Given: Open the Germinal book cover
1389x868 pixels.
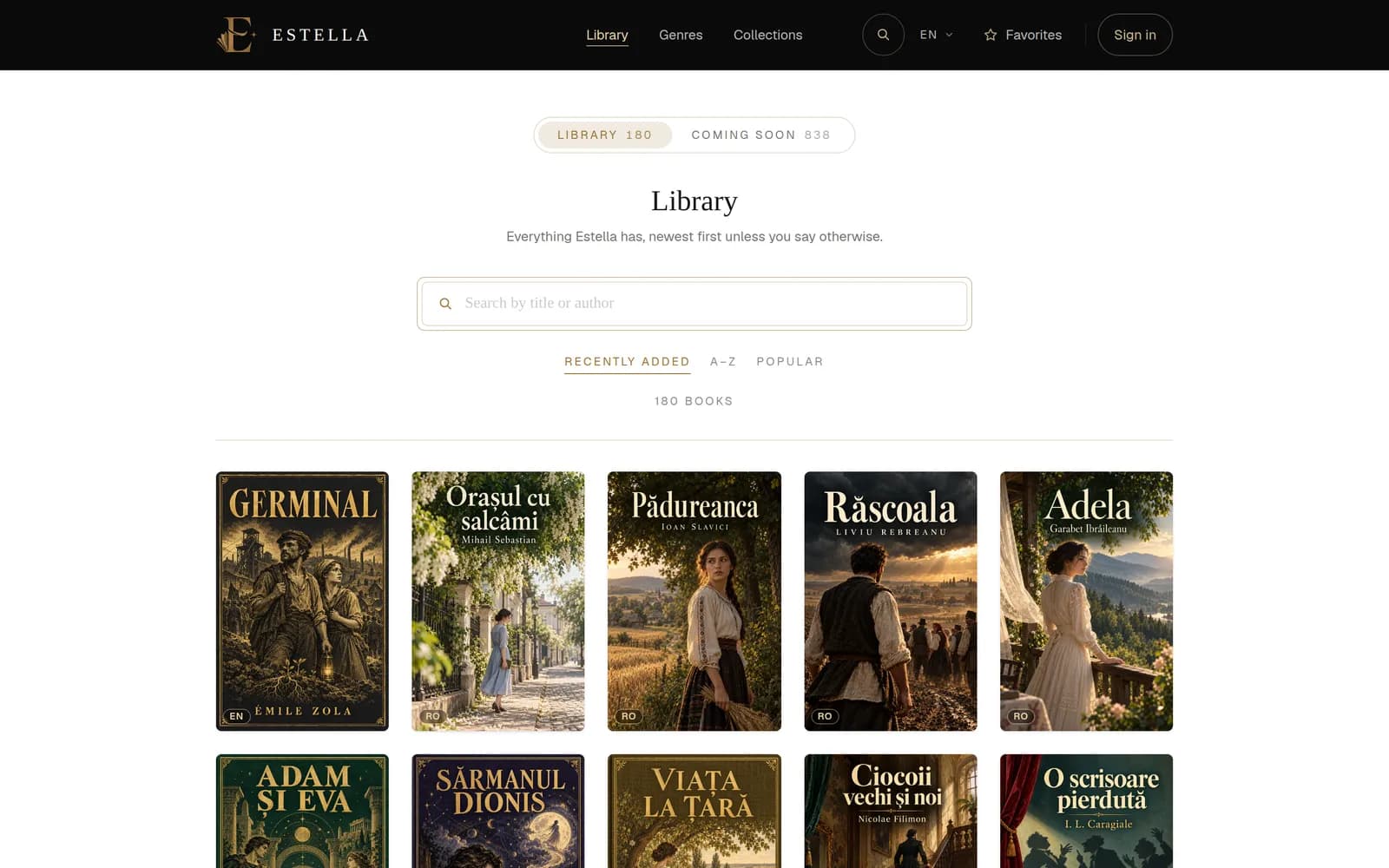Looking at the screenshot, I should (302, 601).
